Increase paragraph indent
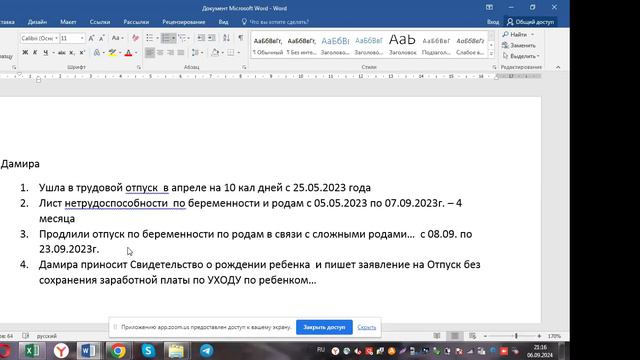The width and height of the screenshot is (640, 360). [212, 38]
